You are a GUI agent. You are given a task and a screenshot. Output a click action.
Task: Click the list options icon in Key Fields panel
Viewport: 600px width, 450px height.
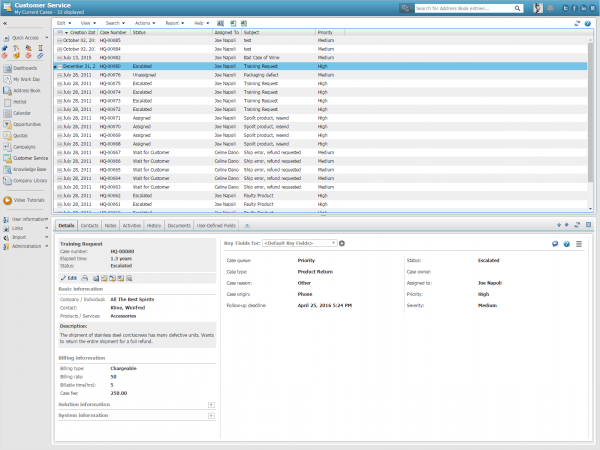(x=579, y=244)
